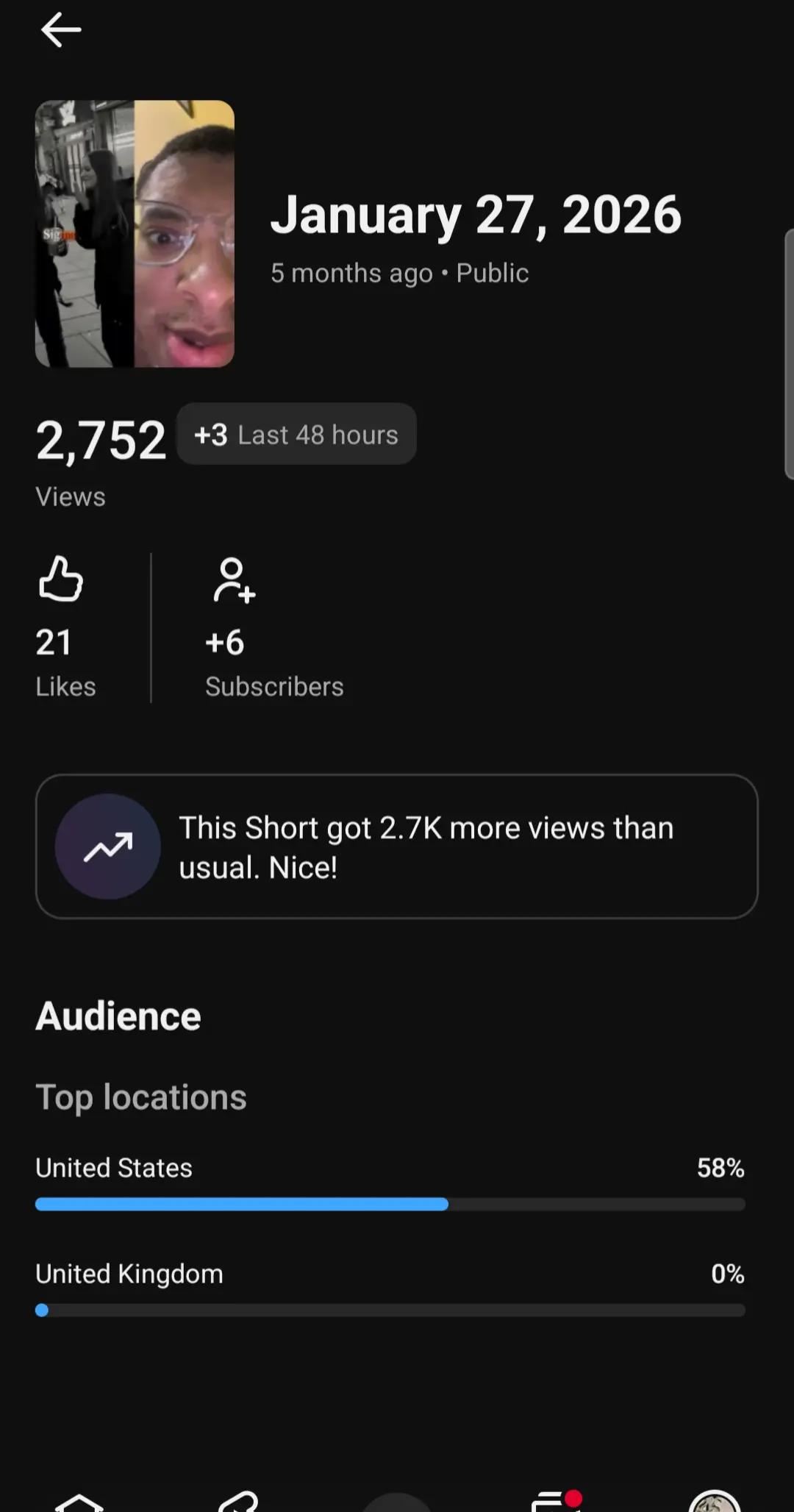
Task: Open the Short's video thumbnail
Action: pyautogui.click(x=135, y=234)
